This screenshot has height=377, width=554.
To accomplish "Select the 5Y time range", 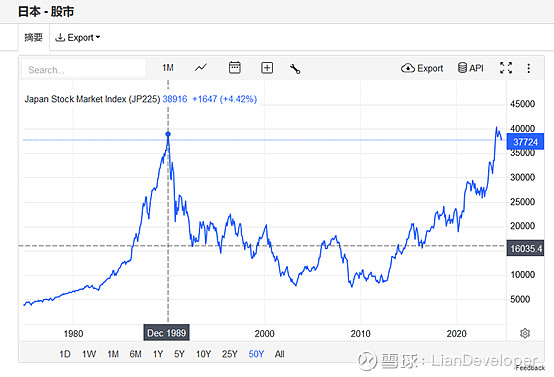I will coord(179,354).
